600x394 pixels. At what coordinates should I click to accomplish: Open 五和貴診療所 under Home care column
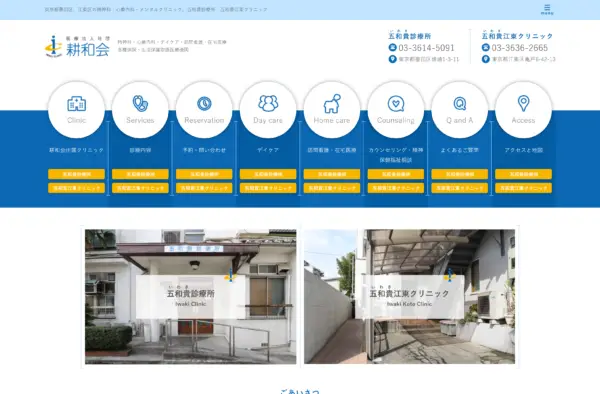[x=332, y=174]
